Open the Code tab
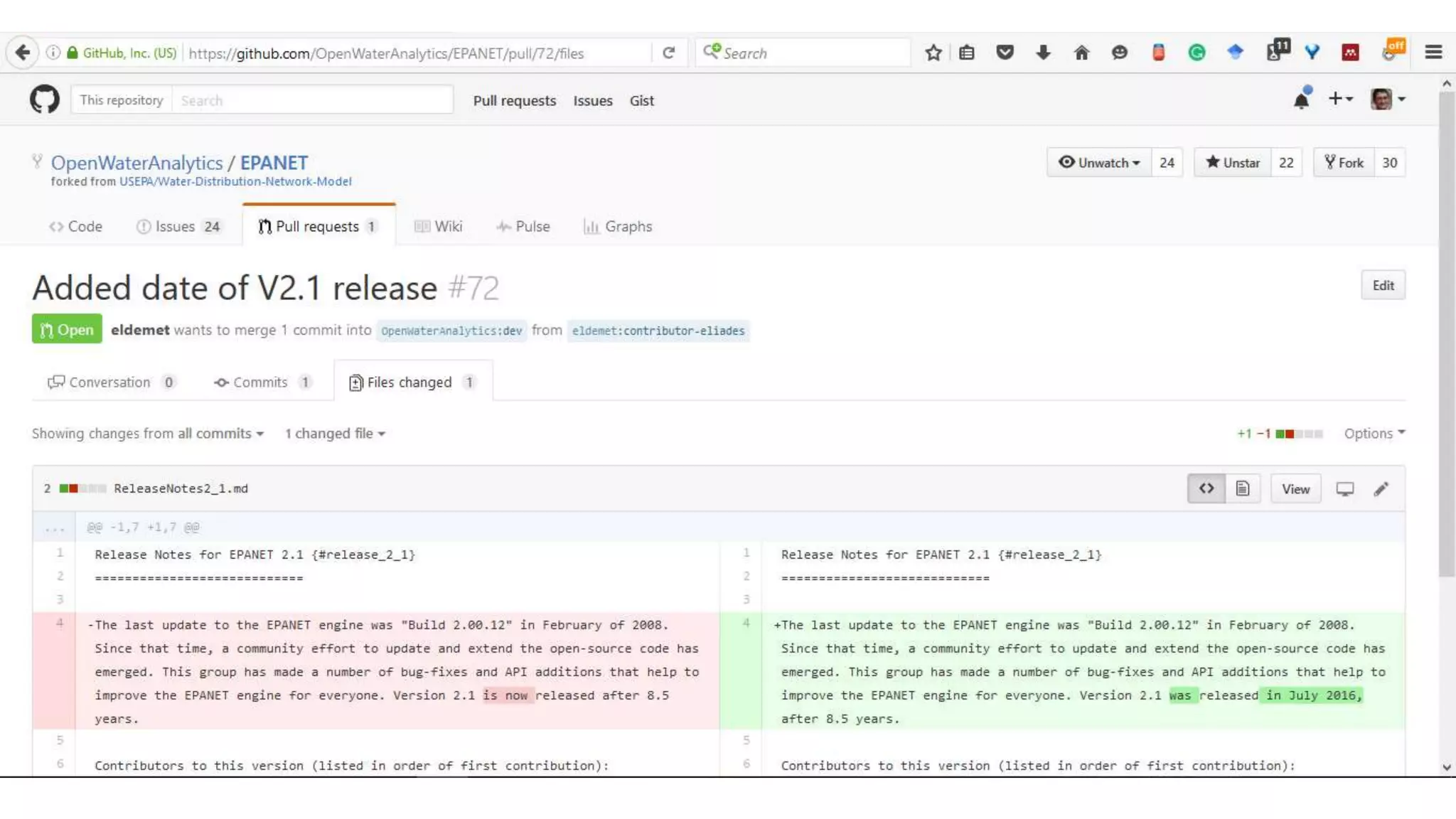The image size is (1456, 819). point(75,226)
